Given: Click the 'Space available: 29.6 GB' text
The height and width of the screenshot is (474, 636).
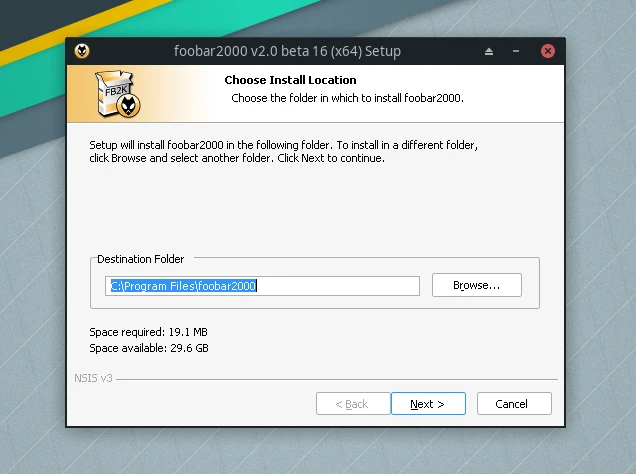Looking at the screenshot, I should (x=149, y=348).
